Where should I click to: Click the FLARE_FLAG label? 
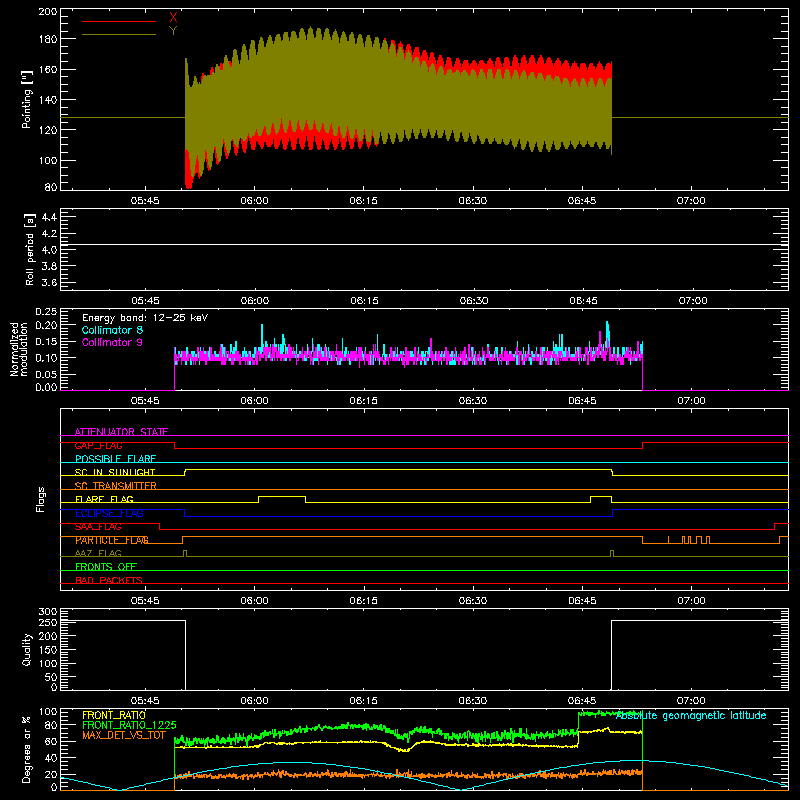coord(104,499)
